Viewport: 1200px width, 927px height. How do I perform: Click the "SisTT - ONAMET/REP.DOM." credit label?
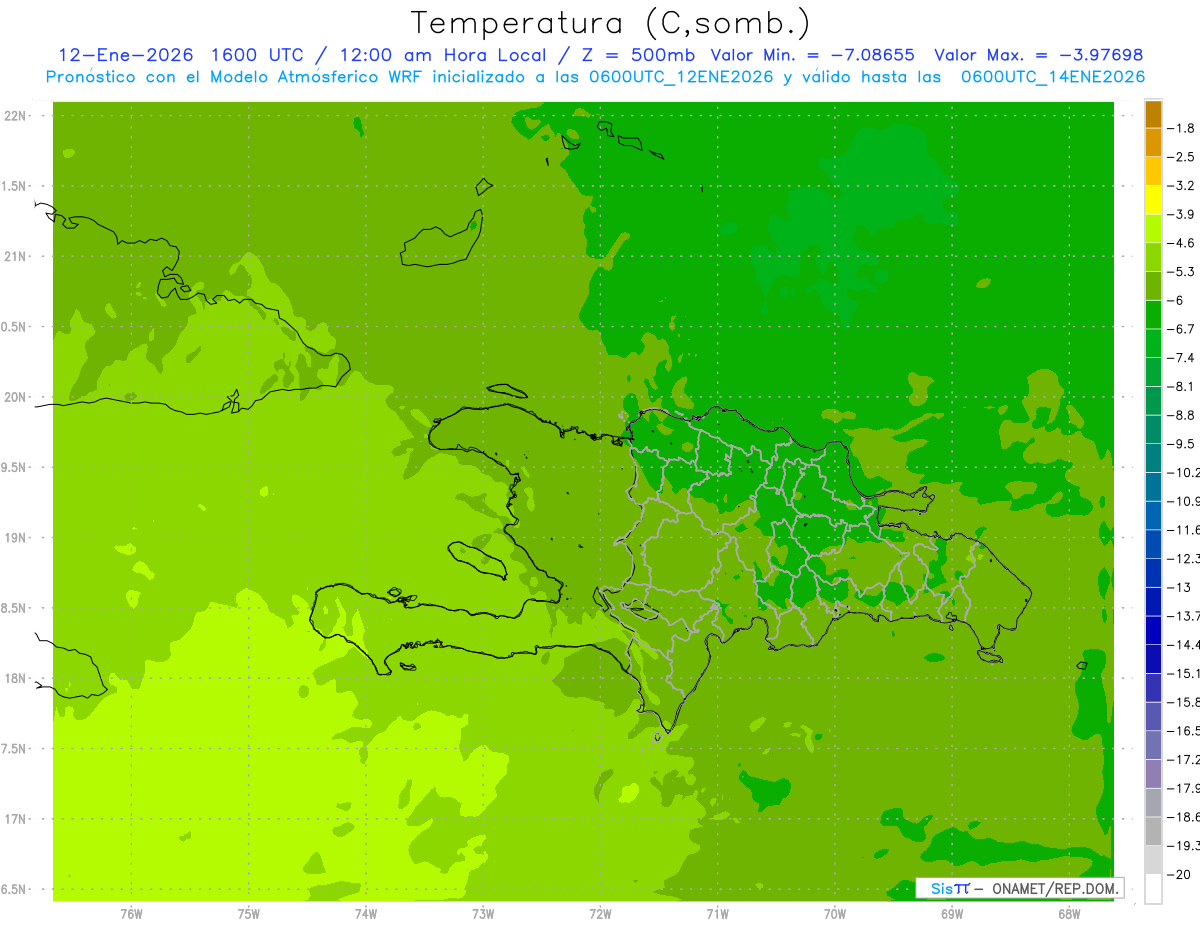[1019, 888]
